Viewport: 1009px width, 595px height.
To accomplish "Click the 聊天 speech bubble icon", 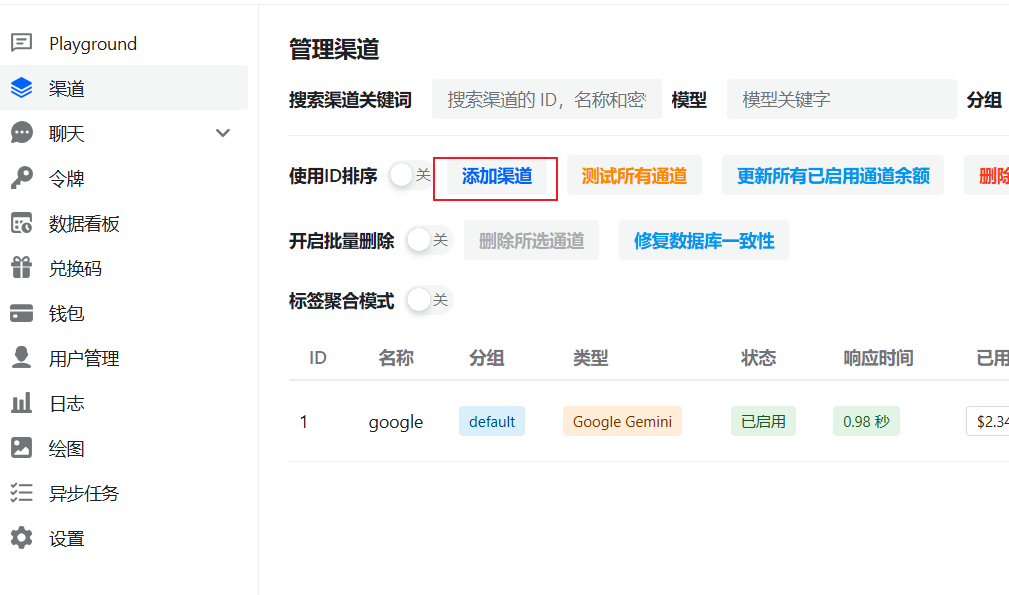I will (24, 133).
